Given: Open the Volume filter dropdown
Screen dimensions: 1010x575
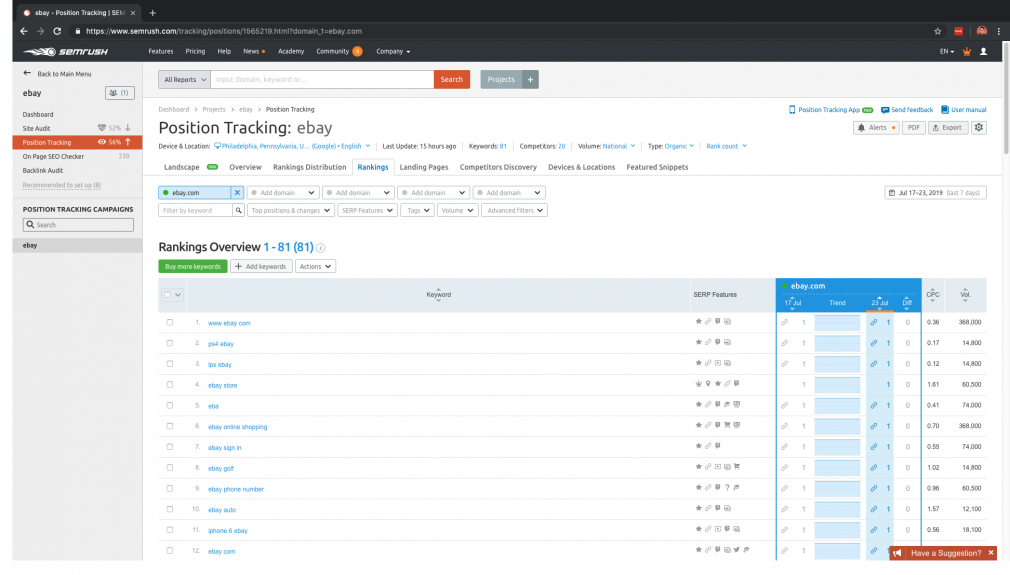Looking at the screenshot, I should point(457,211).
